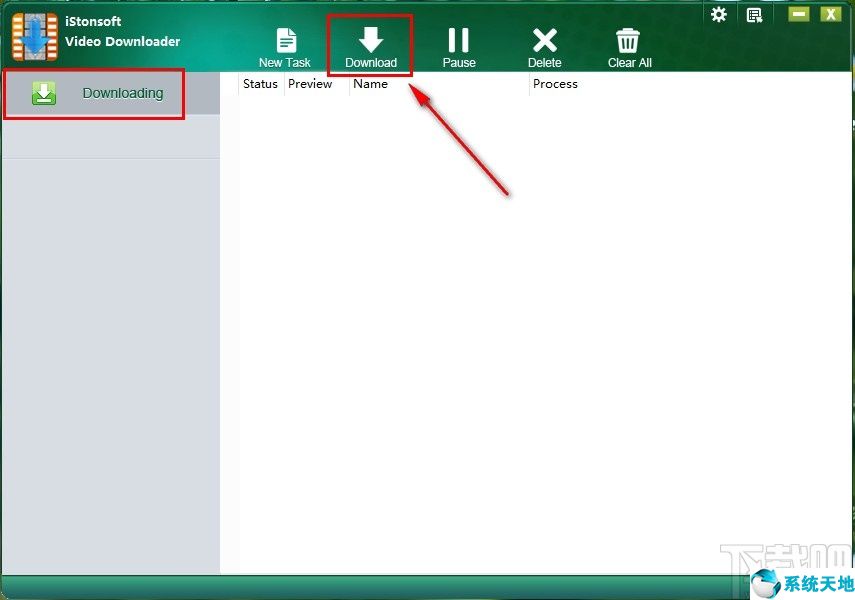This screenshot has width=855, height=600.
Task: Click the Name column header
Action: point(370,84)
